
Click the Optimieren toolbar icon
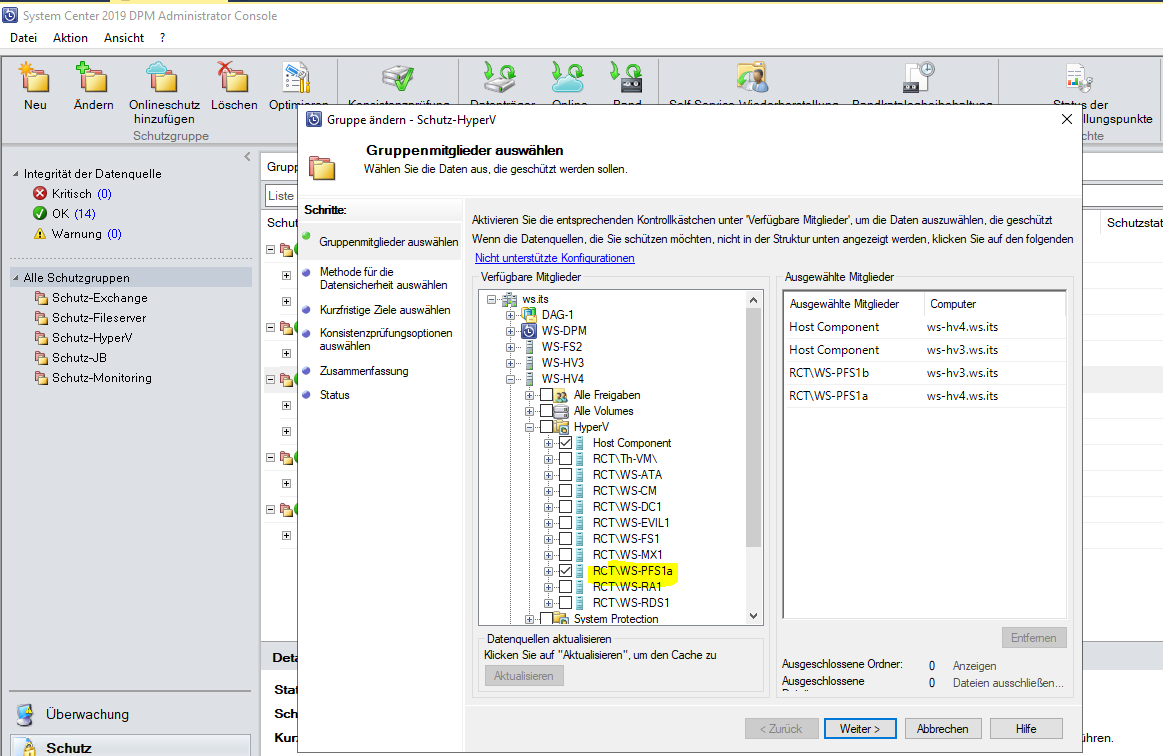point(297,78)
